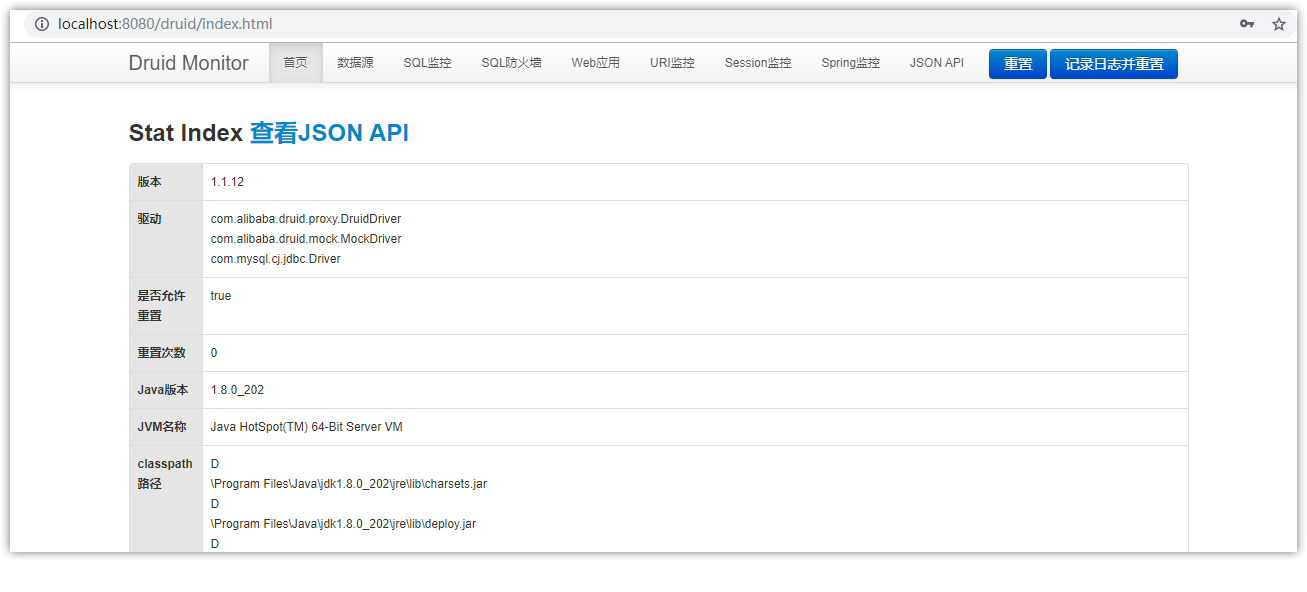Click the Stat Index heading text
This screenshot has width=1307, height=592.
tap(186, 133)
